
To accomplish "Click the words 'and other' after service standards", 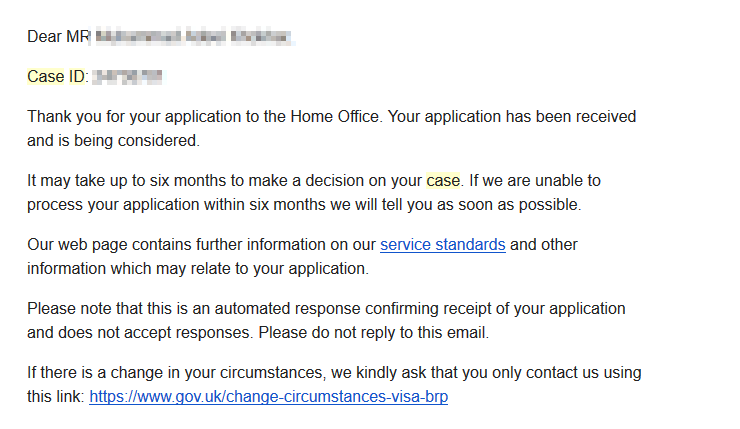I will 544,244.
